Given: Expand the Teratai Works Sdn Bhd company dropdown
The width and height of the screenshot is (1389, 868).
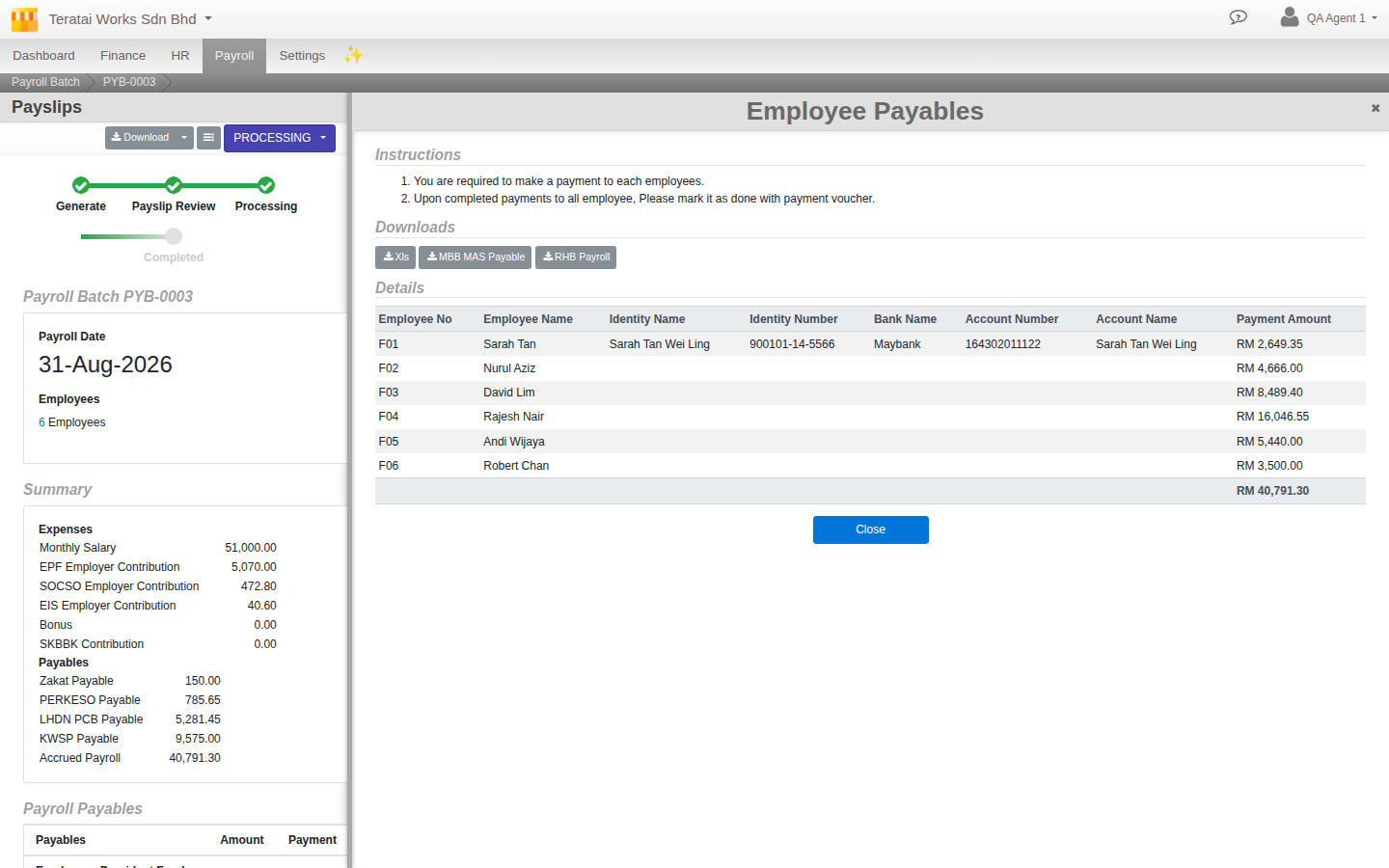Looking at the screenshot, I should [130, 19].
